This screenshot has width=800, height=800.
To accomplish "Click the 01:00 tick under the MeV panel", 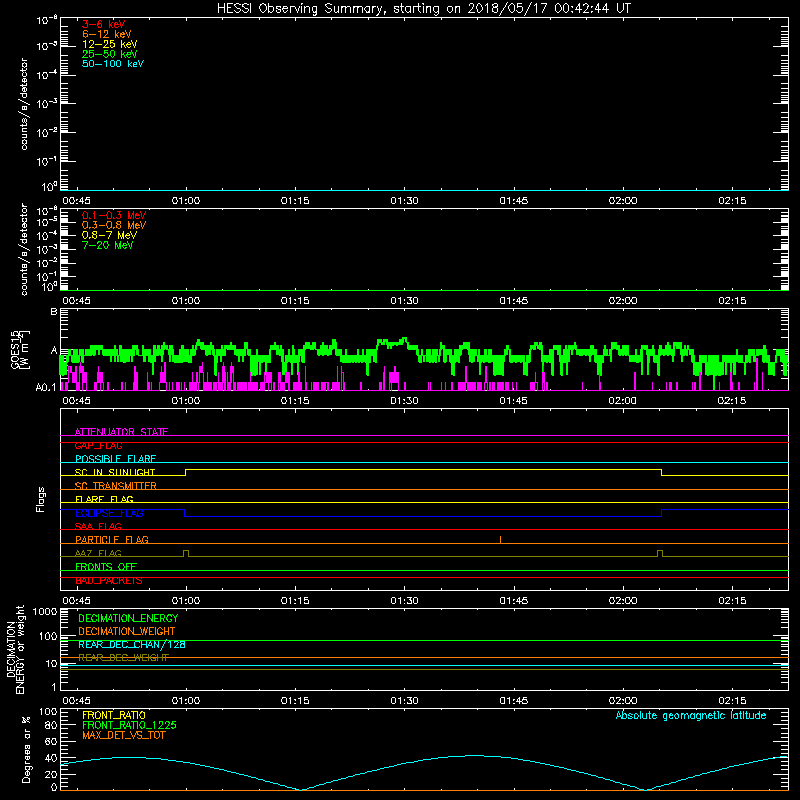I will point(186,301).
